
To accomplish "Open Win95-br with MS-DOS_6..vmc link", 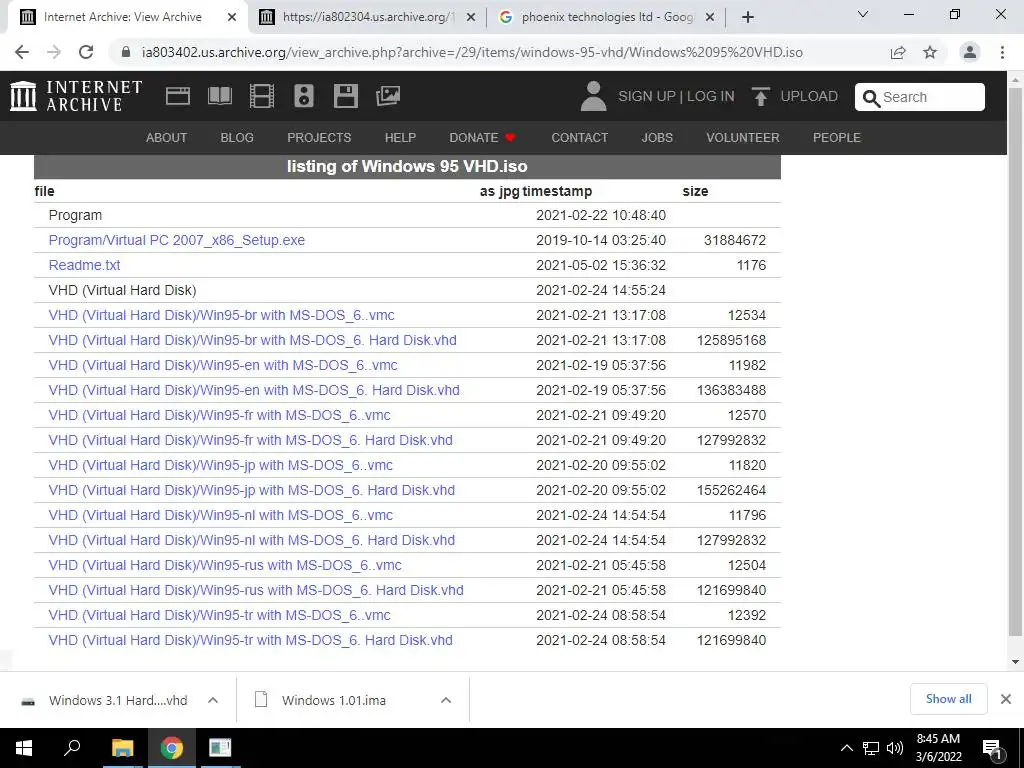I will click(x=221, y=315).
